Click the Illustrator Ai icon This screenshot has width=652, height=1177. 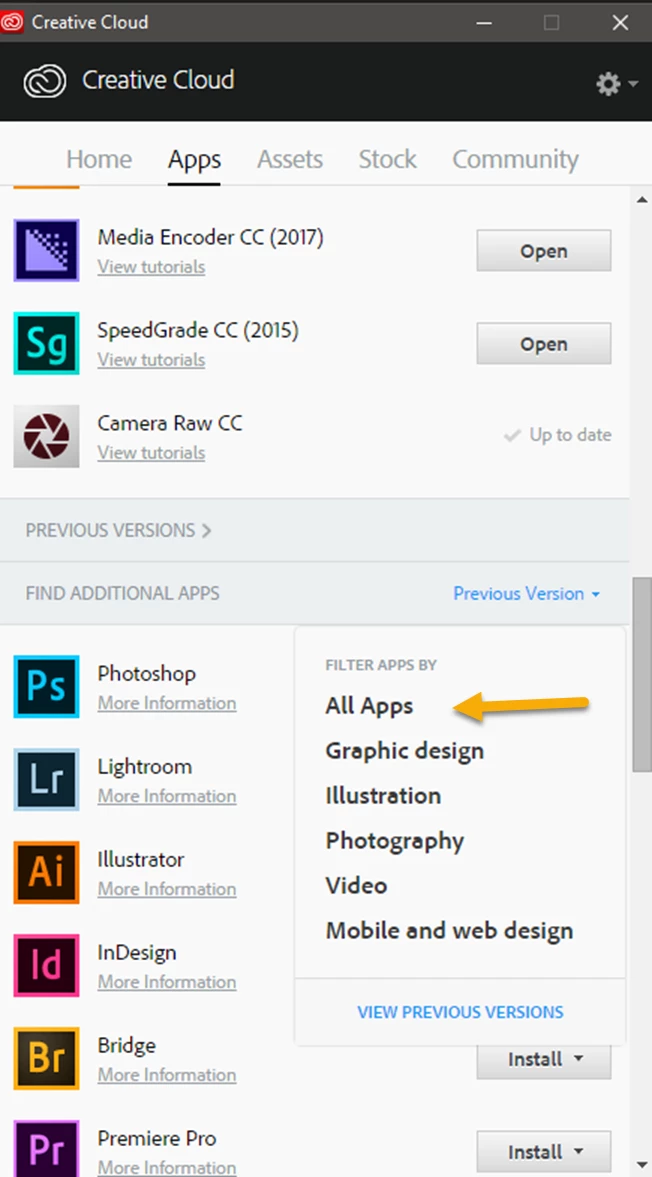[x=47, y=873]
